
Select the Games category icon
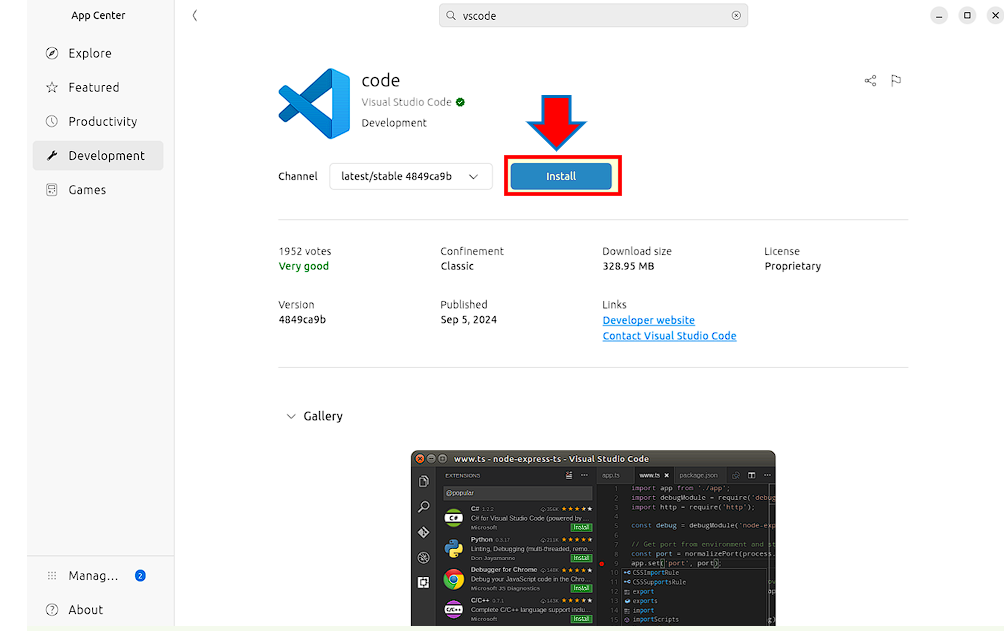(x=52, y=189)
